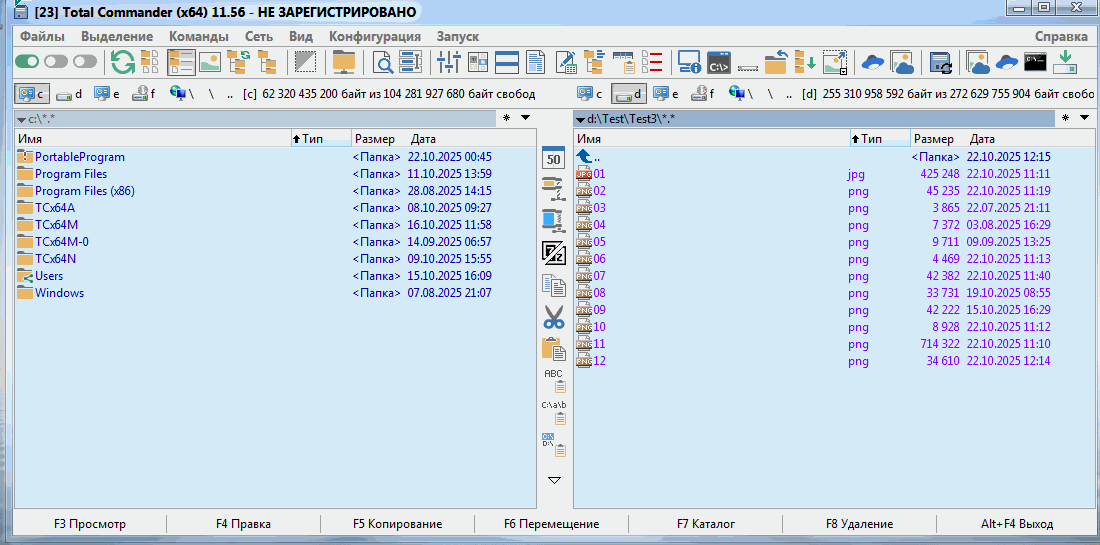Click F4 Правка button
This screenshot has height=545, width=1100.
coord(243,524)
